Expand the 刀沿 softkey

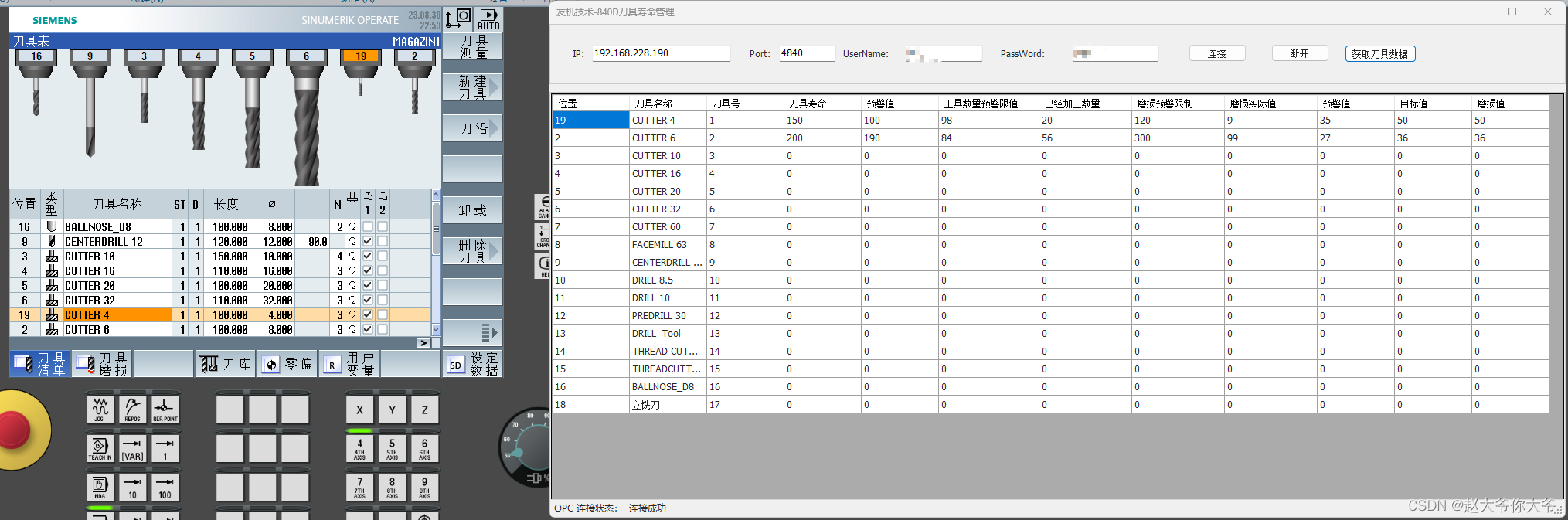click(x=472, y=128)
